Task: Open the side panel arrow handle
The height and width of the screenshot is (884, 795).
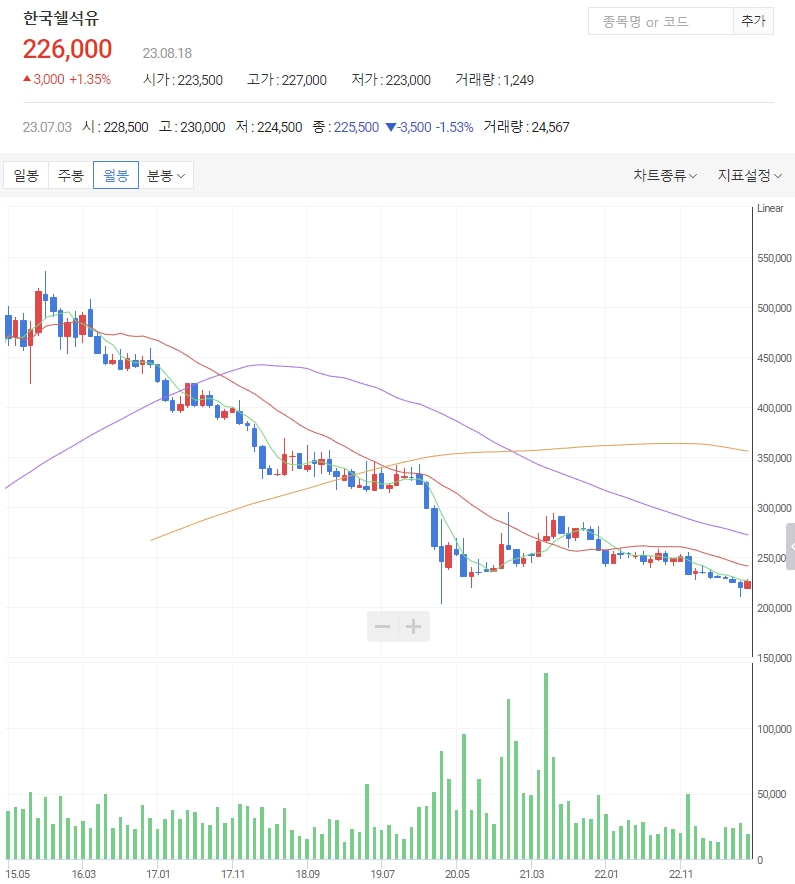Action: point(790,546)
